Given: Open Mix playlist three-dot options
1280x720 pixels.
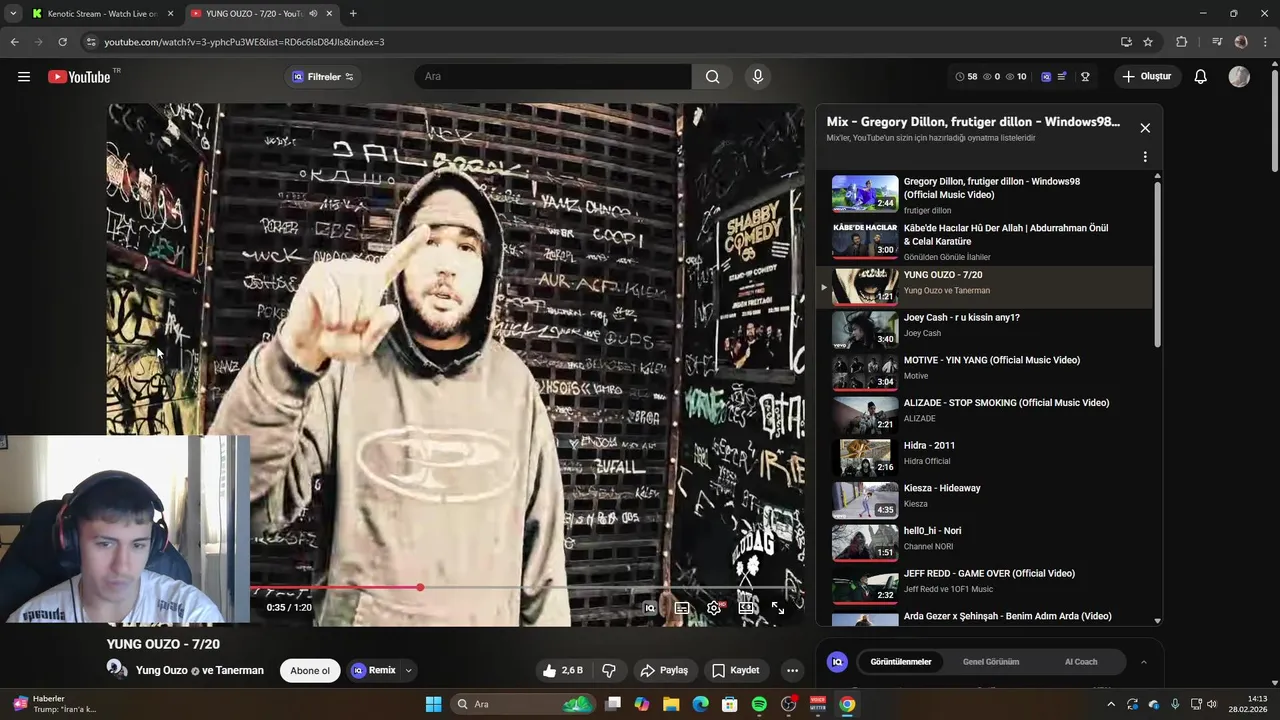Looking at the screenshot, I should click(x=1145, y=157).
